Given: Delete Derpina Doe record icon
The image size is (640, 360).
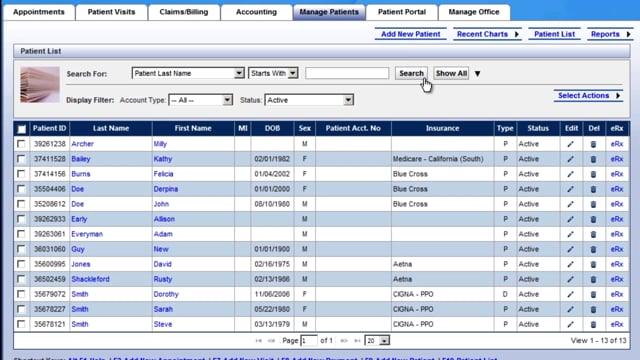Looking at the screenshot, I should 593,189.
